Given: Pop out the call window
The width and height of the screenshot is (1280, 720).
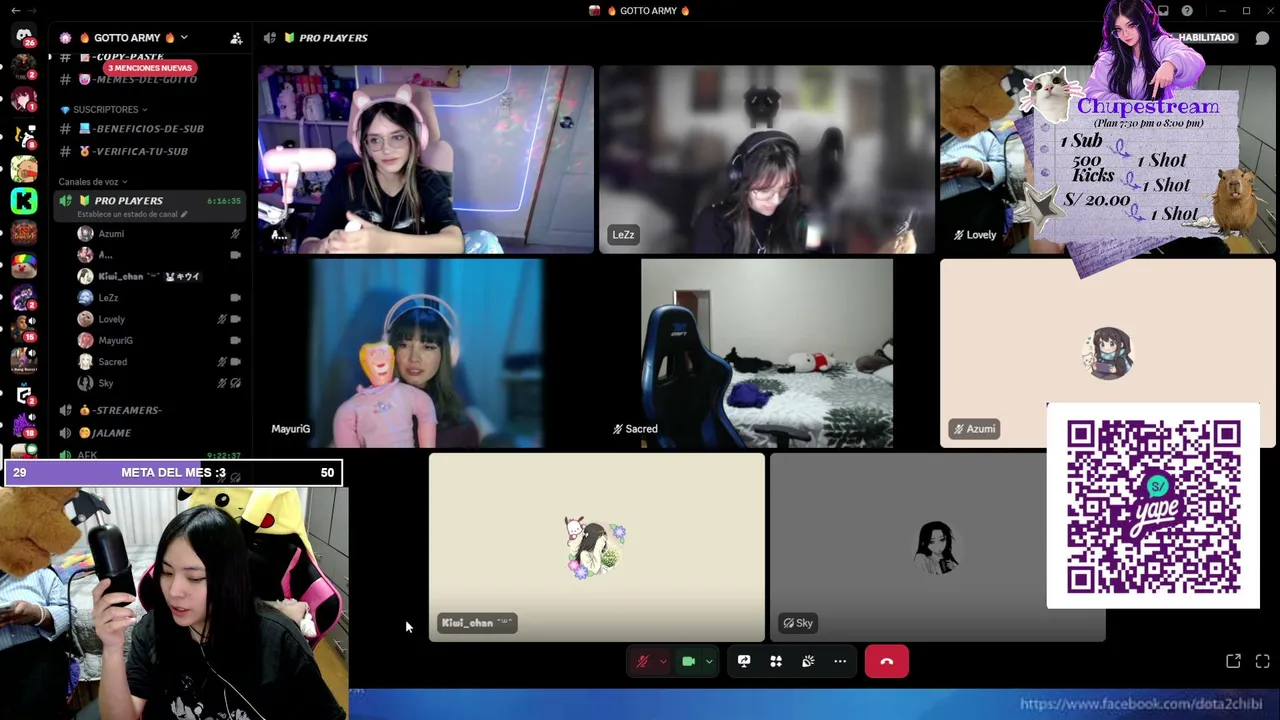Looking at the screenshot, I should coord(1233,661).
